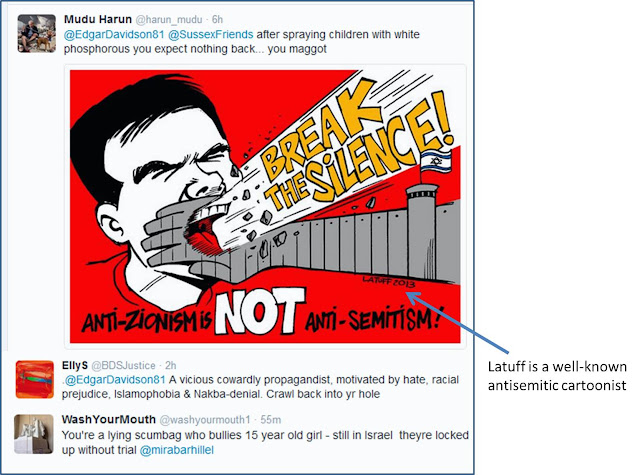
Task: Open the 6h timestamp on Mudu Harun's tweet
Action: point(218,20)
